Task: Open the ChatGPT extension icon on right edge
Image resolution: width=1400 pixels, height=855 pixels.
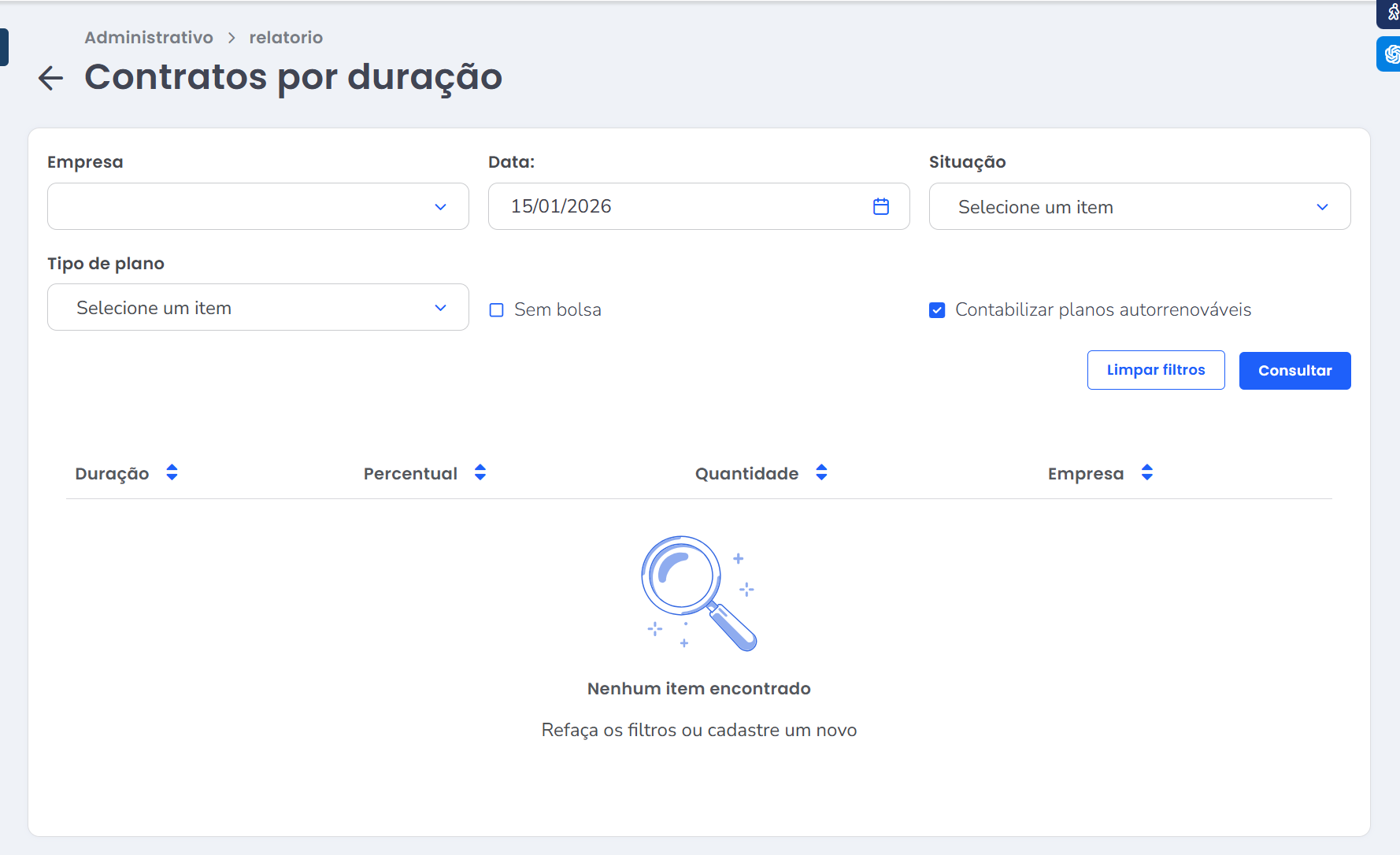Action: coord(1391,54)
